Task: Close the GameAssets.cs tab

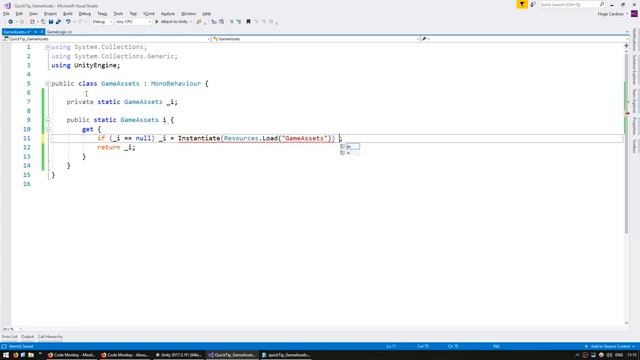Action: pyautogui.click(x=42, y=32)
